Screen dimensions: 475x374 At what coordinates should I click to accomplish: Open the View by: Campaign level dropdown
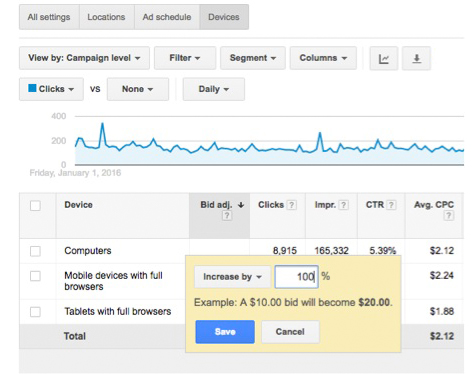click(x=84, y=58)
